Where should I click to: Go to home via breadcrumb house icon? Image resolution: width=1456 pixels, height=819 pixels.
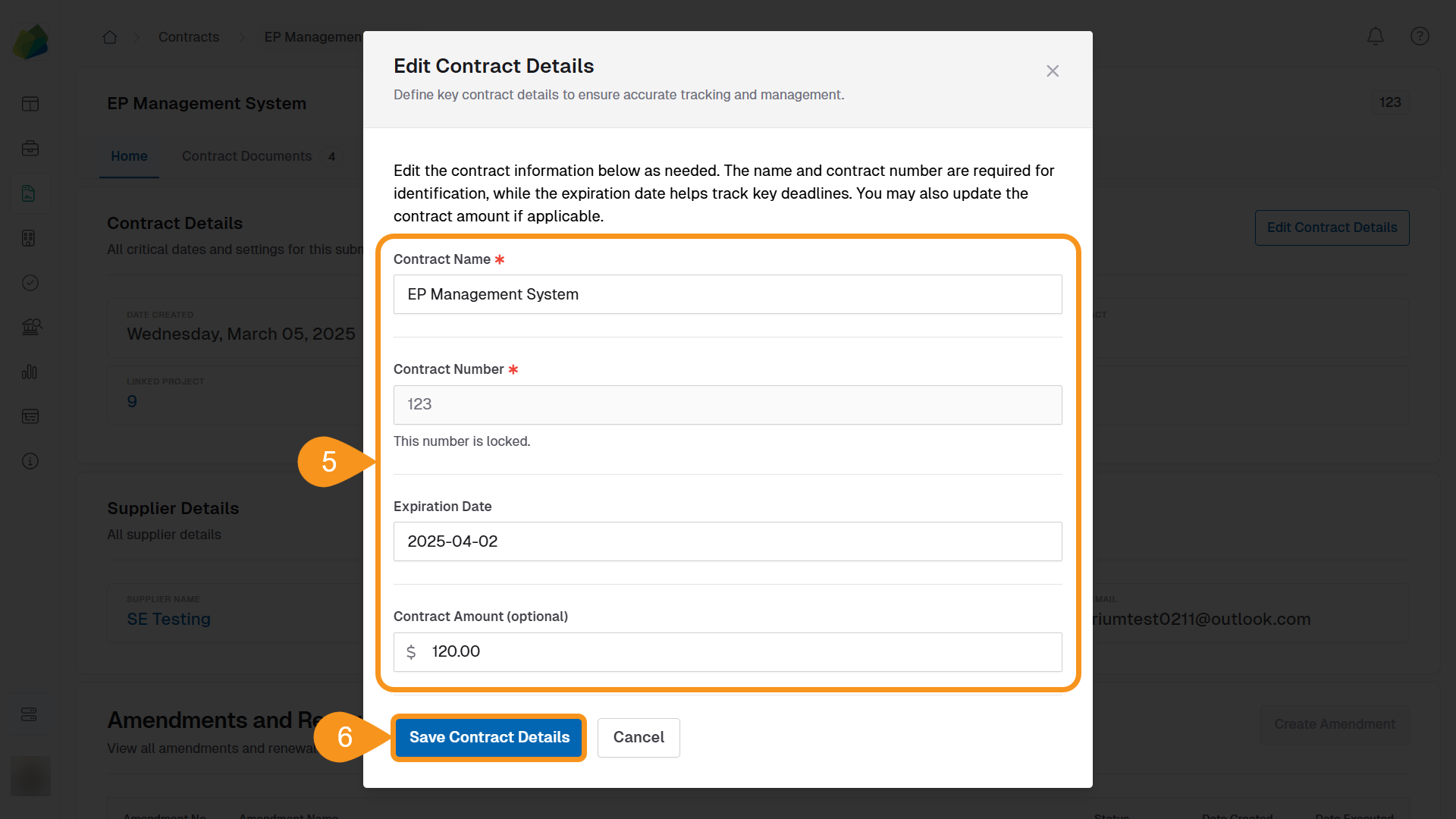pyautogui.click(x=110, y=37)
